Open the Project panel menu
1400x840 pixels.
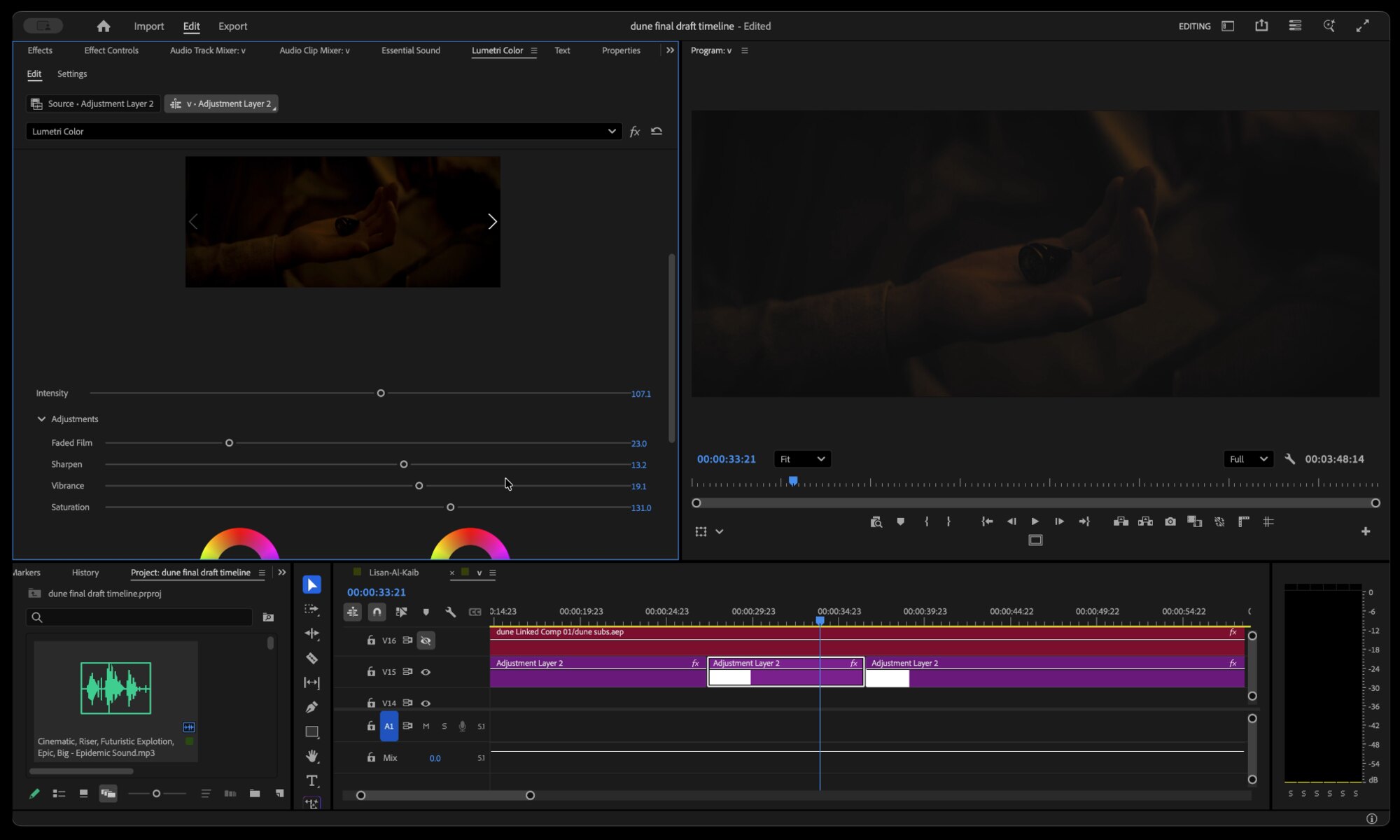pyautogui.click(x=262, y=573)
